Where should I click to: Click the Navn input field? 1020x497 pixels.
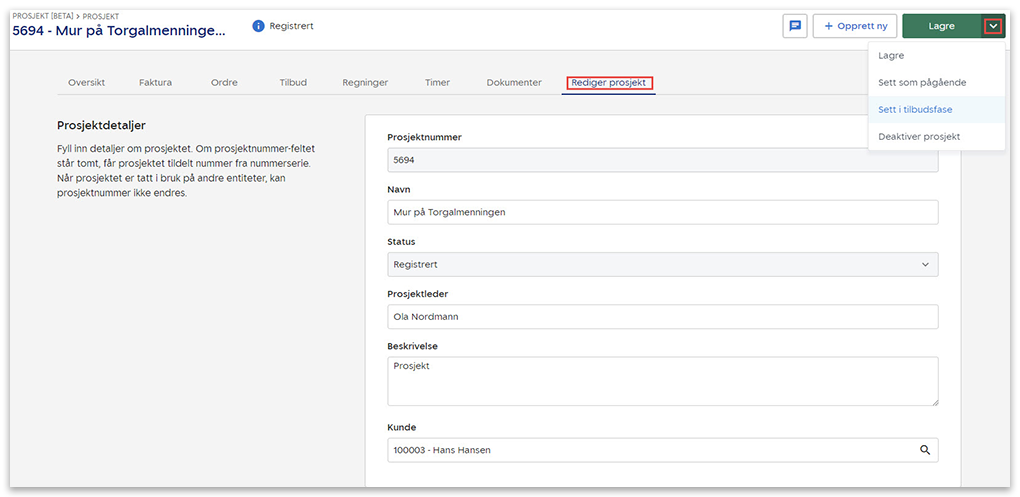click(x=662, y=212)
